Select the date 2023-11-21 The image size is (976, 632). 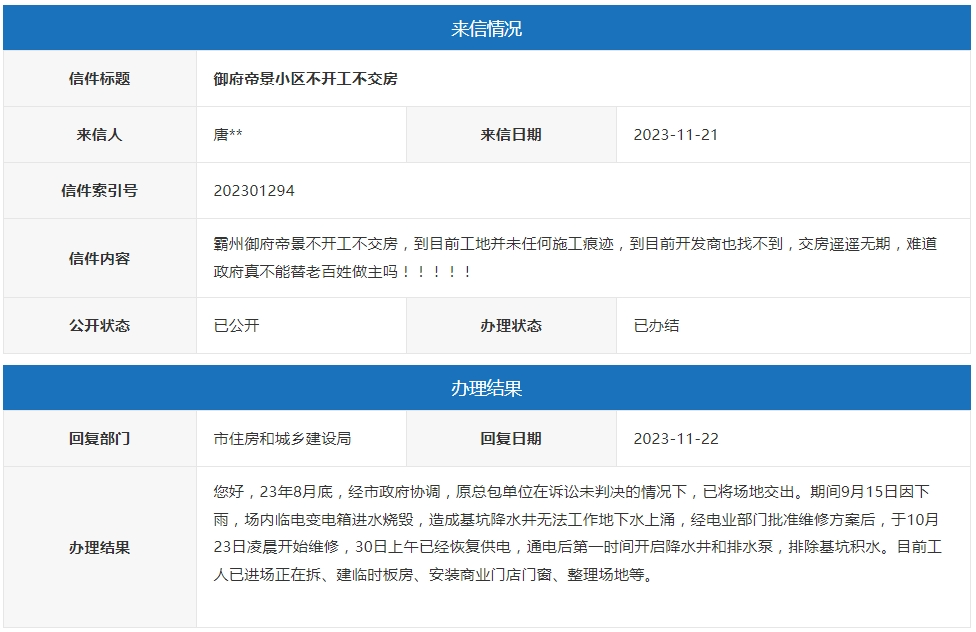pos(675,134)
